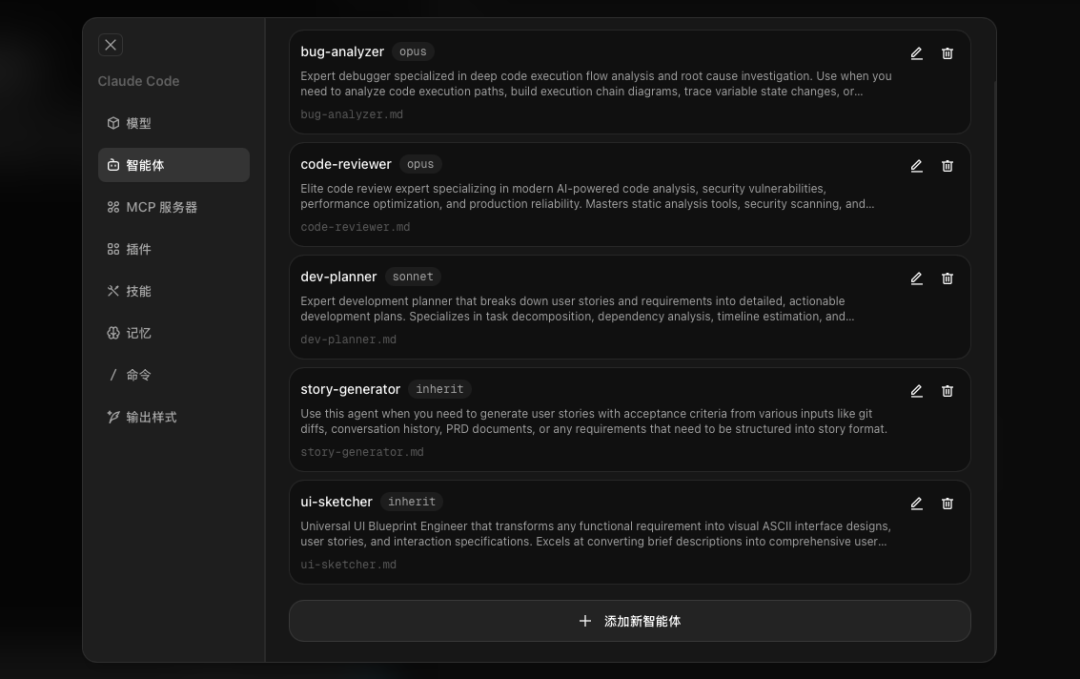Image resolution: width=1080 pixels, height=679 pixels.
Task: Click the pencil icon for ui-sketcher
Action: click(916, 504)
